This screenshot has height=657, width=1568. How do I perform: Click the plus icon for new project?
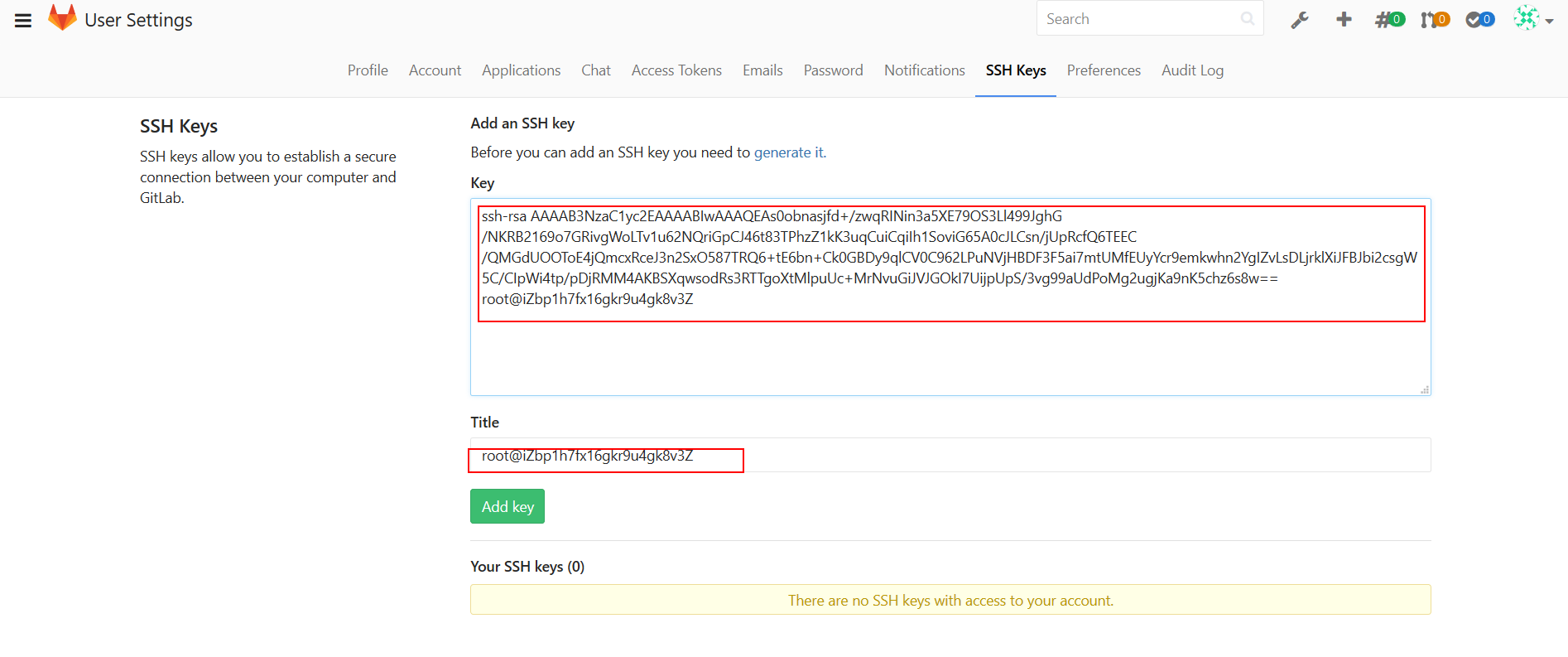click(1344, 19)
